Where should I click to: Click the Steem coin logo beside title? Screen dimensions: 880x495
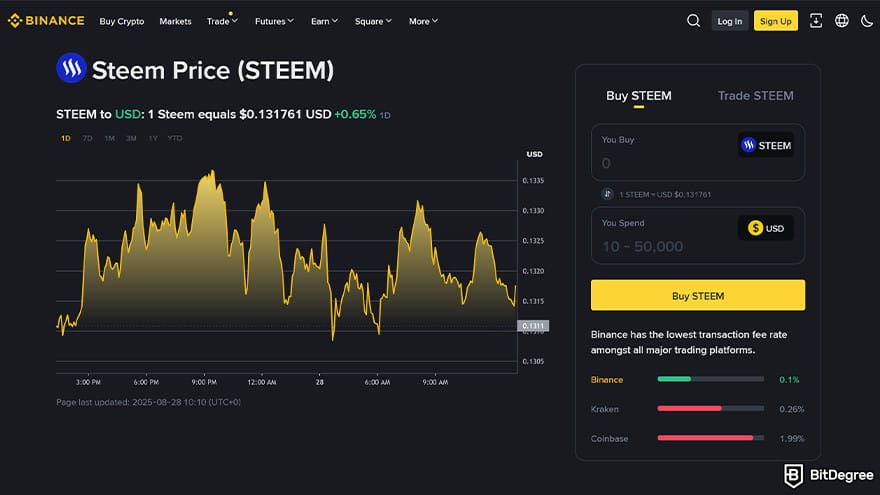pyautogui.click(x=71, y=68)
